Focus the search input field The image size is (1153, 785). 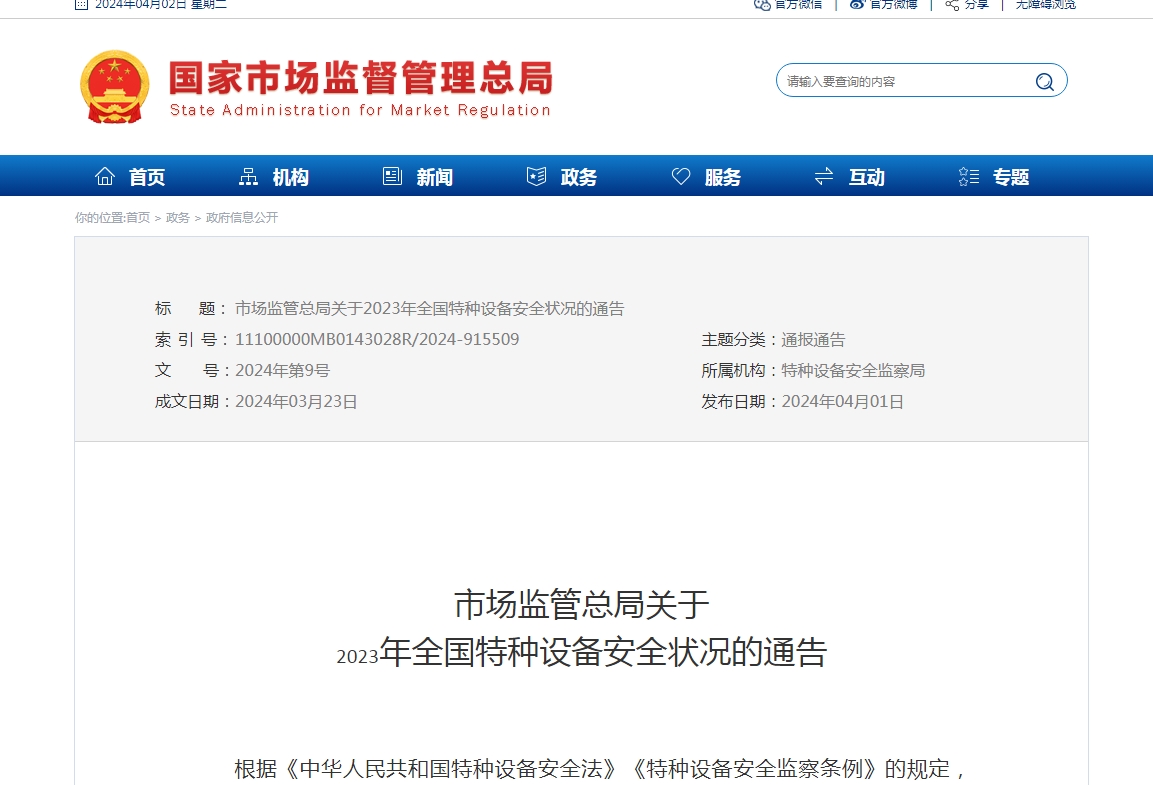[x=905, y=82]
